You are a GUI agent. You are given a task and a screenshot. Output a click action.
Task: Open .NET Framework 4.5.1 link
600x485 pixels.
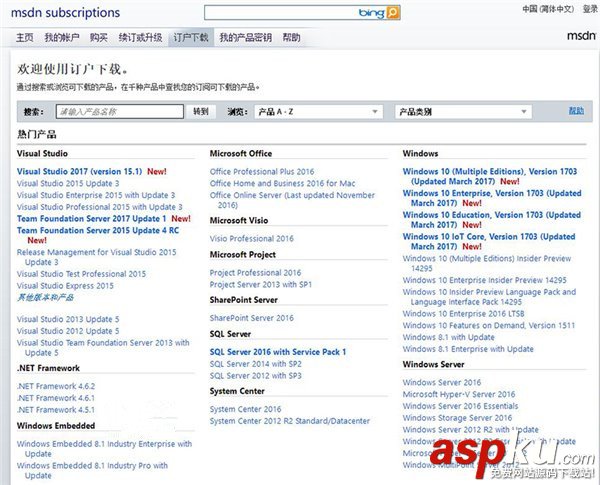pyautogui.click(x=56, y=410)
